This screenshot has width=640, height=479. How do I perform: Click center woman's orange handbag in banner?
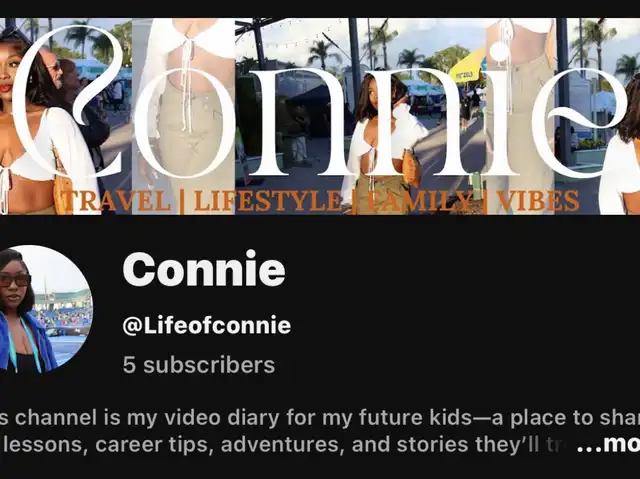point(413,168)
